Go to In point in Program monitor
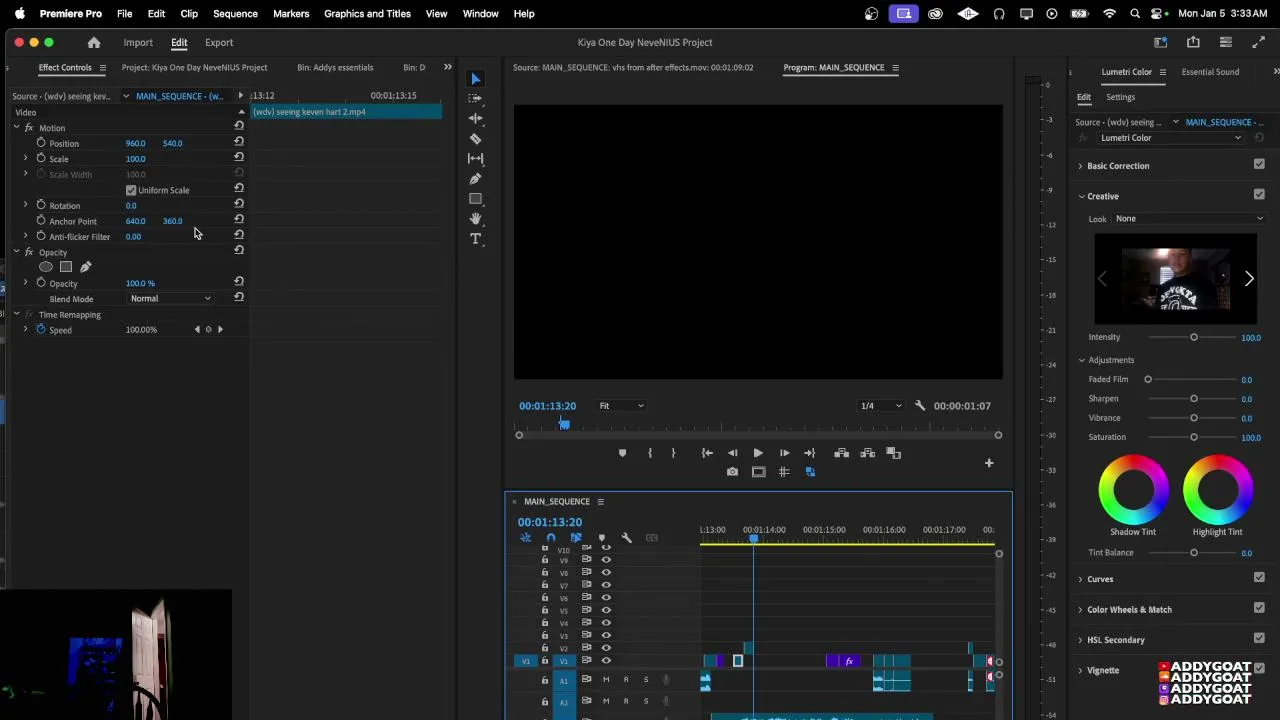This screenshot has width=1280, height=720. pyautogui.click(x=707, y=453)
